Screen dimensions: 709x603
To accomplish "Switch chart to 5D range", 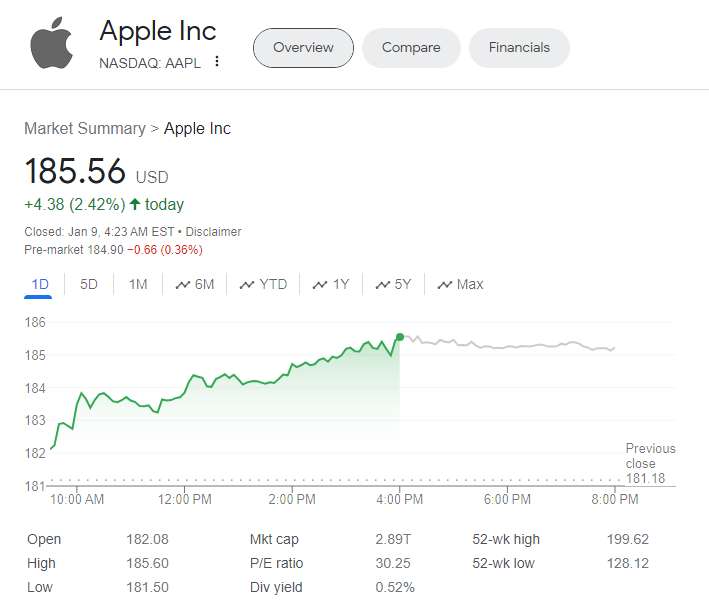I will (89, 284).
